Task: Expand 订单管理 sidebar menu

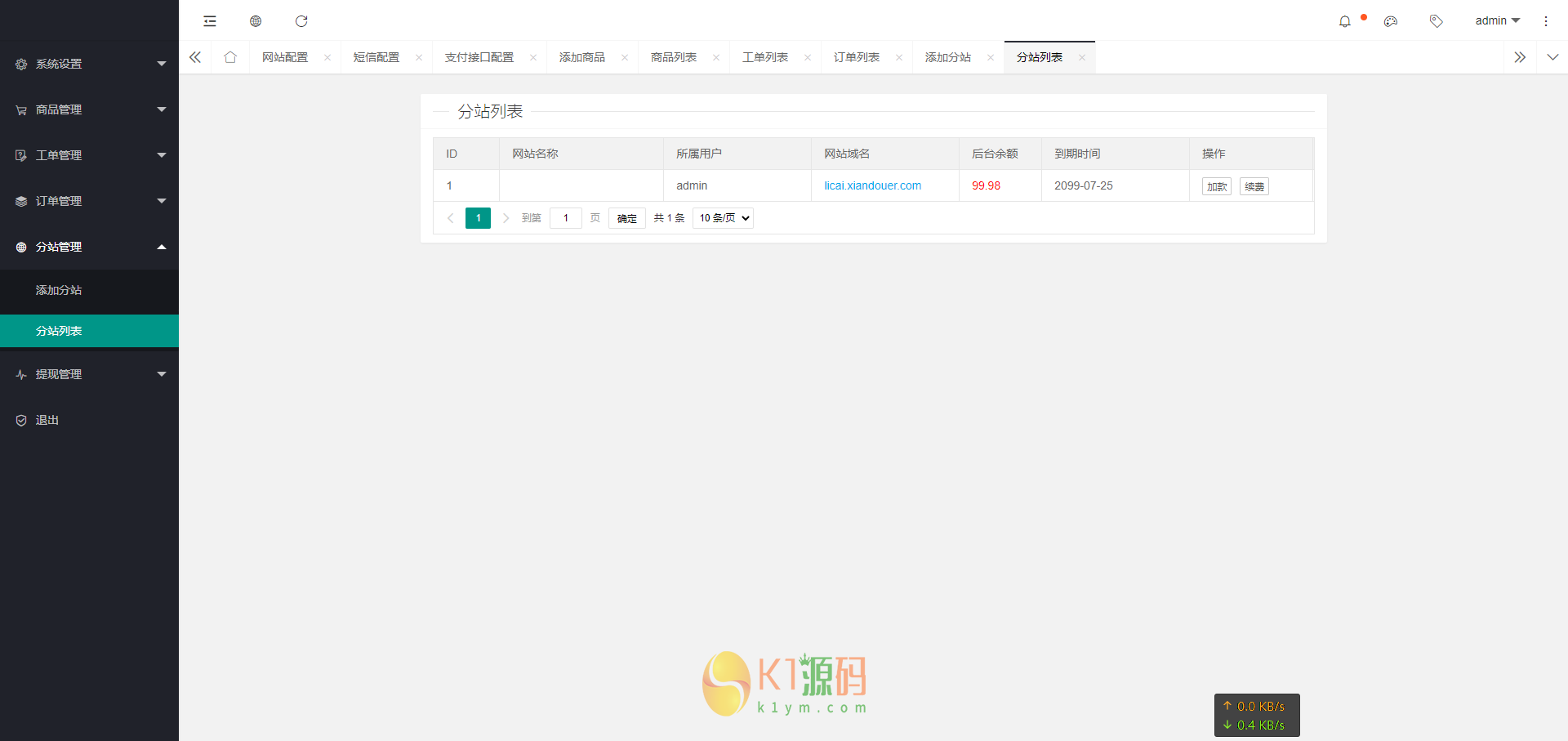Action: pos(89,201)
